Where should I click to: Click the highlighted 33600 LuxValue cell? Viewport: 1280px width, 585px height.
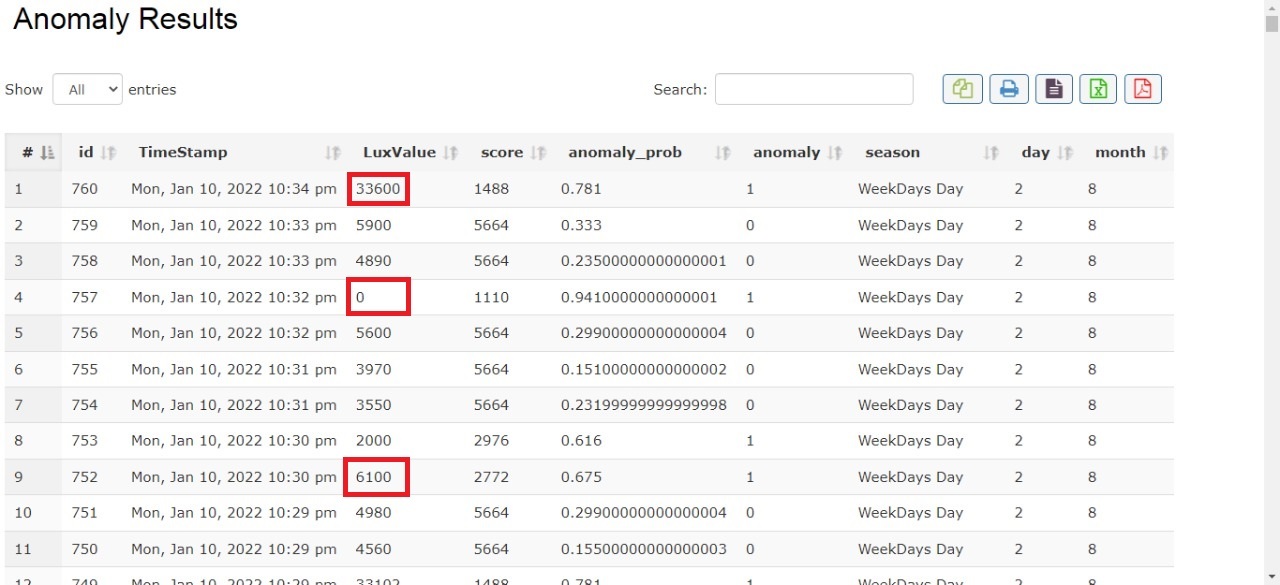click(378, 189)
